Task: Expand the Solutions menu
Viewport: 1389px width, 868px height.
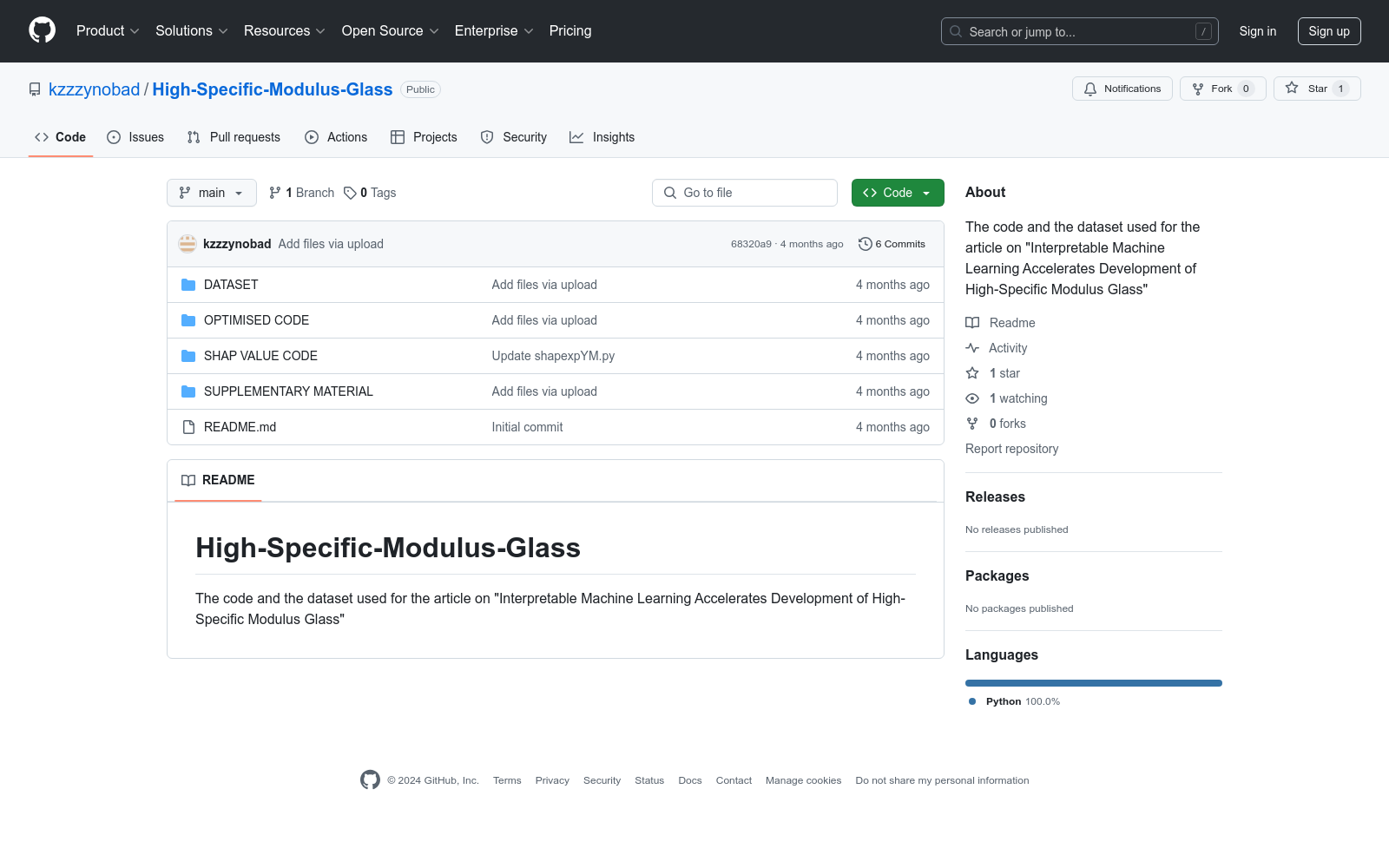Action: tap(192, 30)
